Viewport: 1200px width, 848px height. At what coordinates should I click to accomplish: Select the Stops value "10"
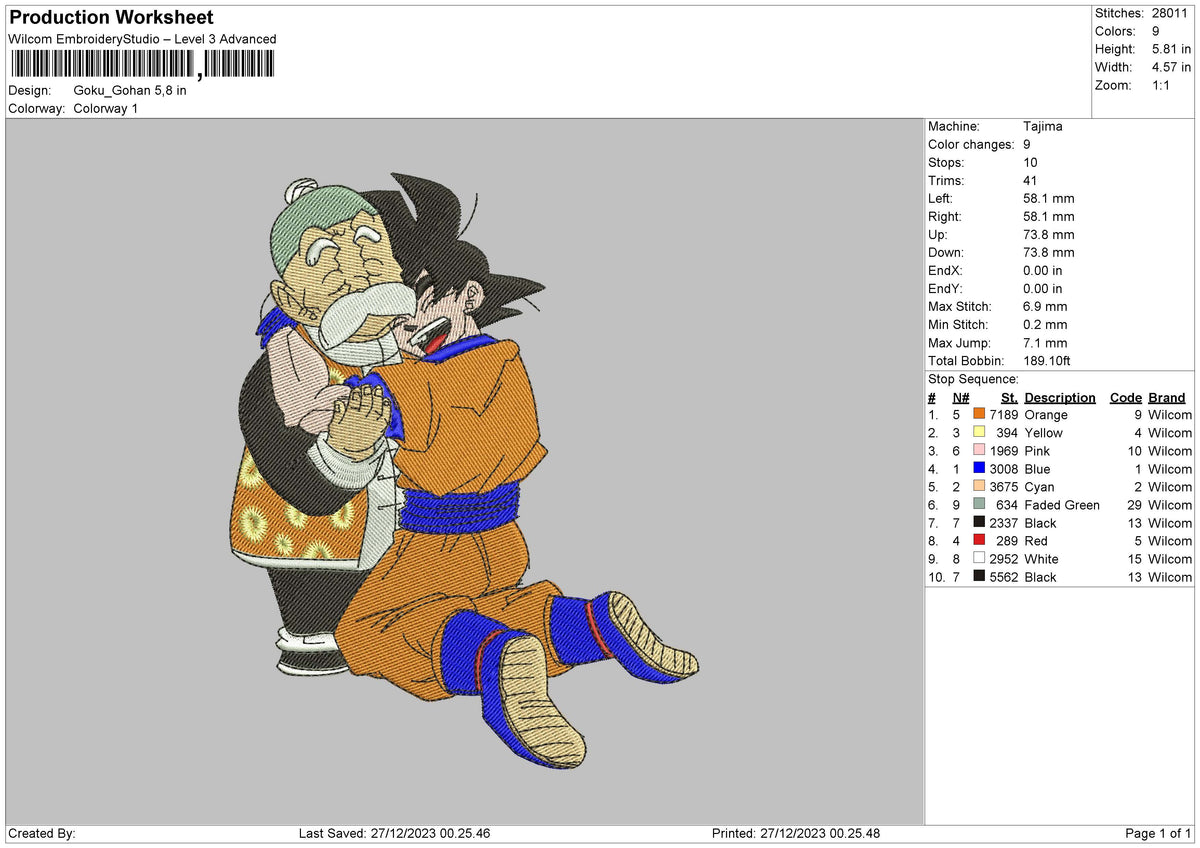[x=1031, y=162]
